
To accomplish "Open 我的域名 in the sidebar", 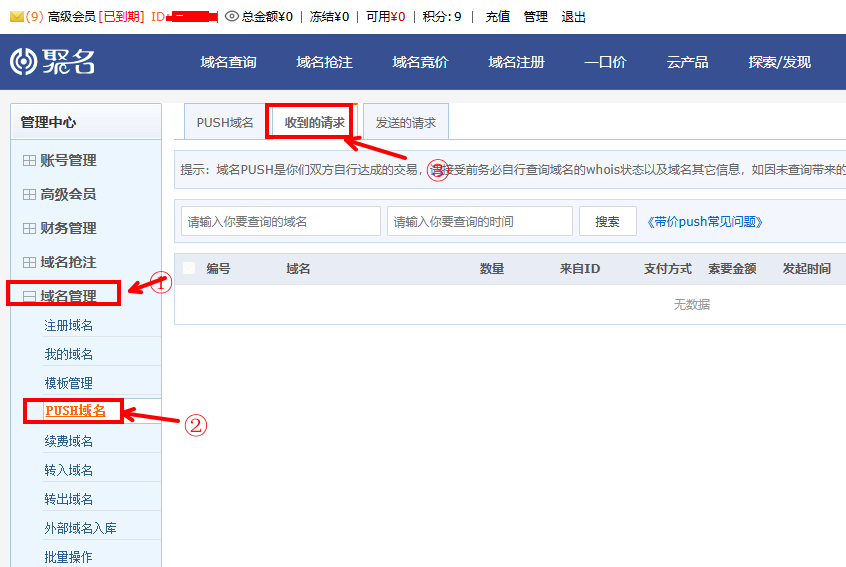I will click(69, 354).
